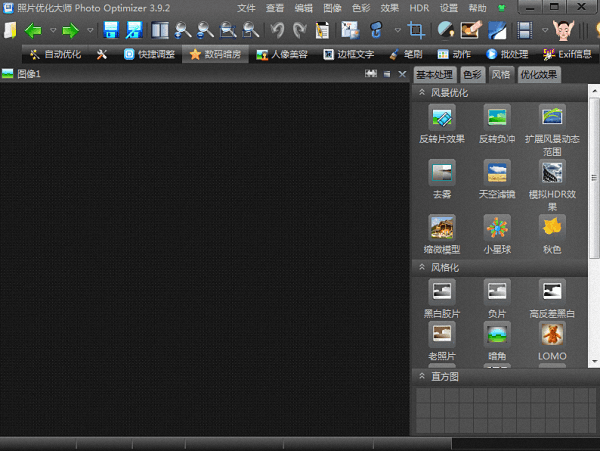Click the retouch hand photo icon
This screenshot has height=451, width=600.
(471, 30)
